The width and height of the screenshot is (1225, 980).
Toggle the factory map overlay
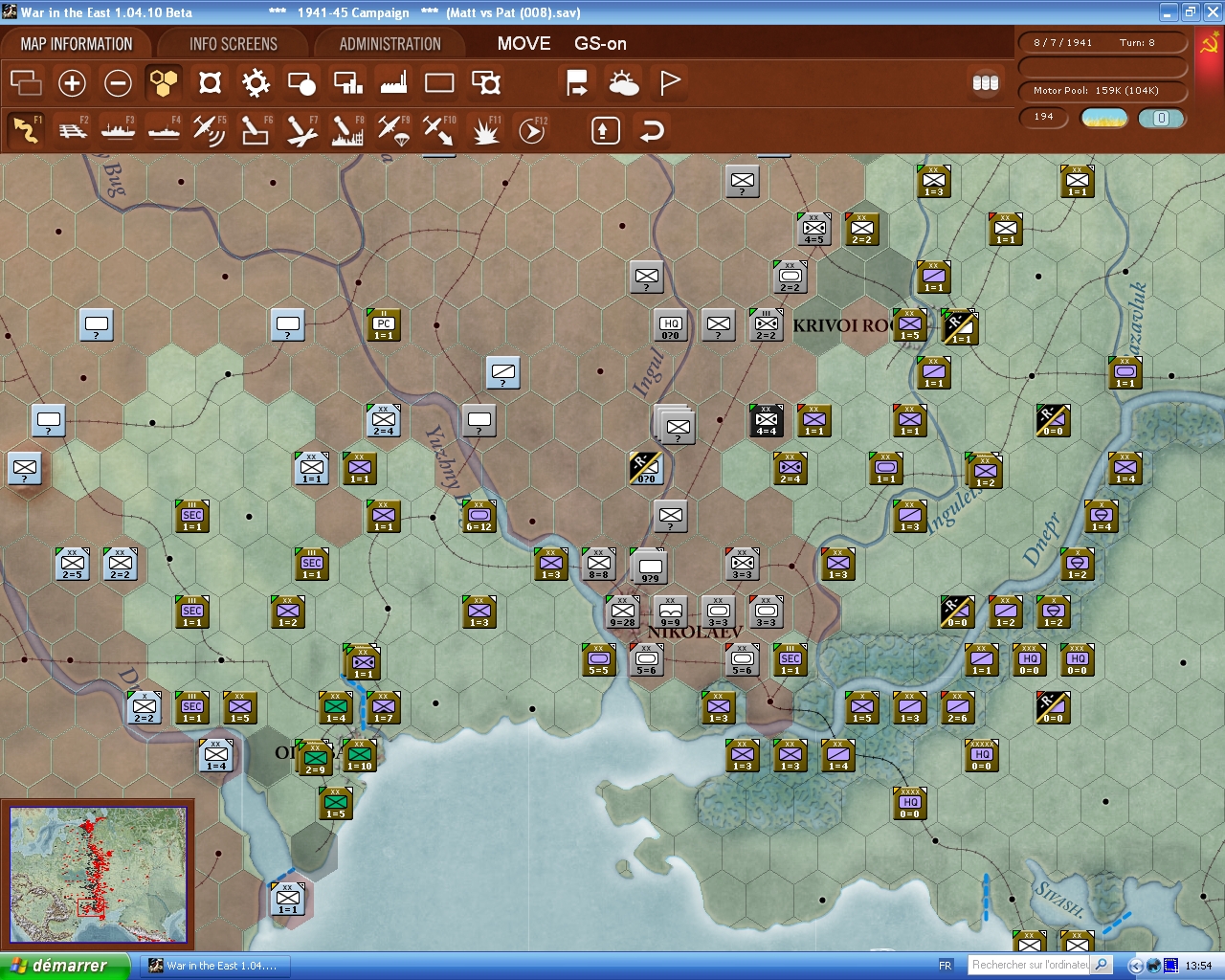(393, 83)
